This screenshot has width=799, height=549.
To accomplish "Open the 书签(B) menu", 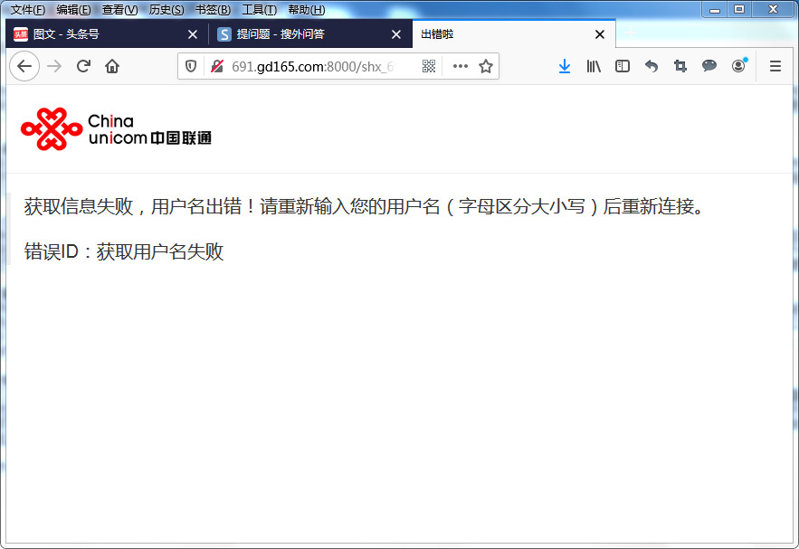I will click(212, 9).
